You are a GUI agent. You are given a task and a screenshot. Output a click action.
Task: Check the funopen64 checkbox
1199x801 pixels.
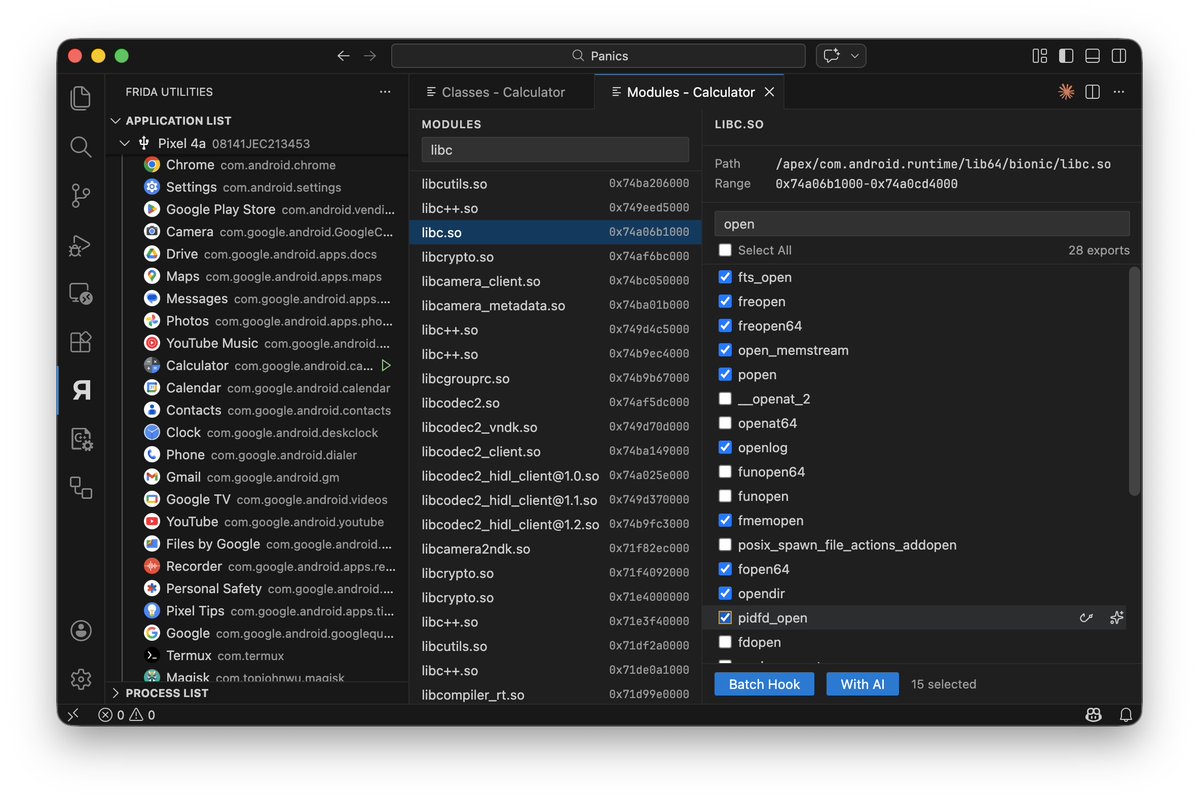(725, 472)
